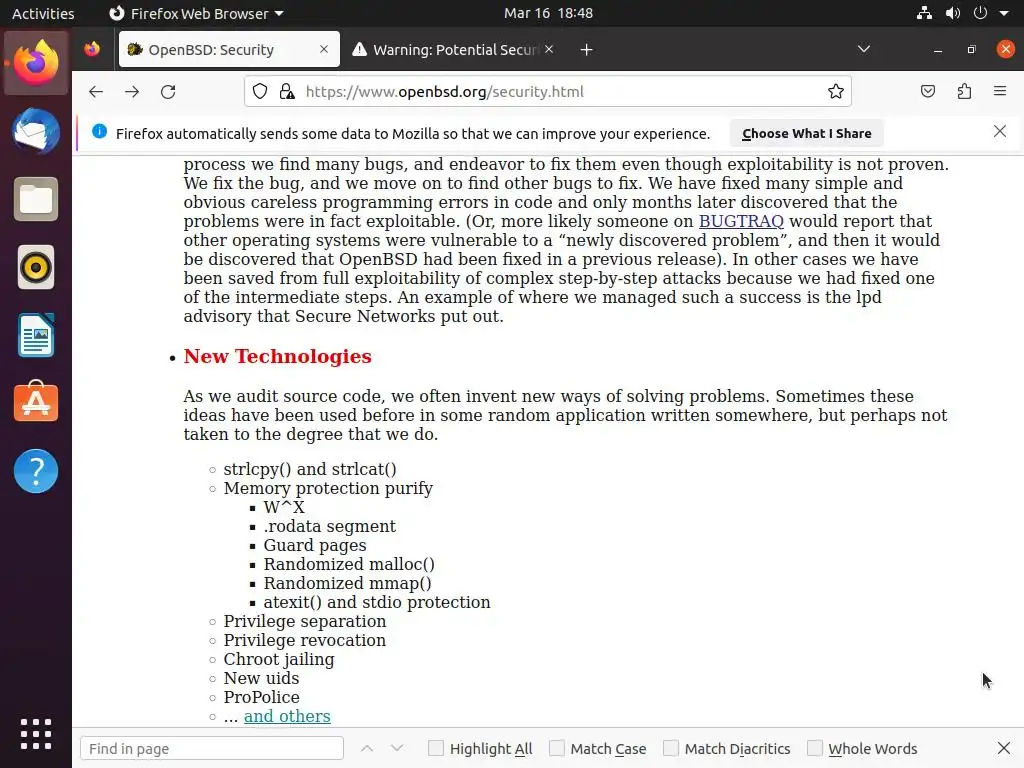
Task: Launch Firefox from the dock
Action: (36, 63)
